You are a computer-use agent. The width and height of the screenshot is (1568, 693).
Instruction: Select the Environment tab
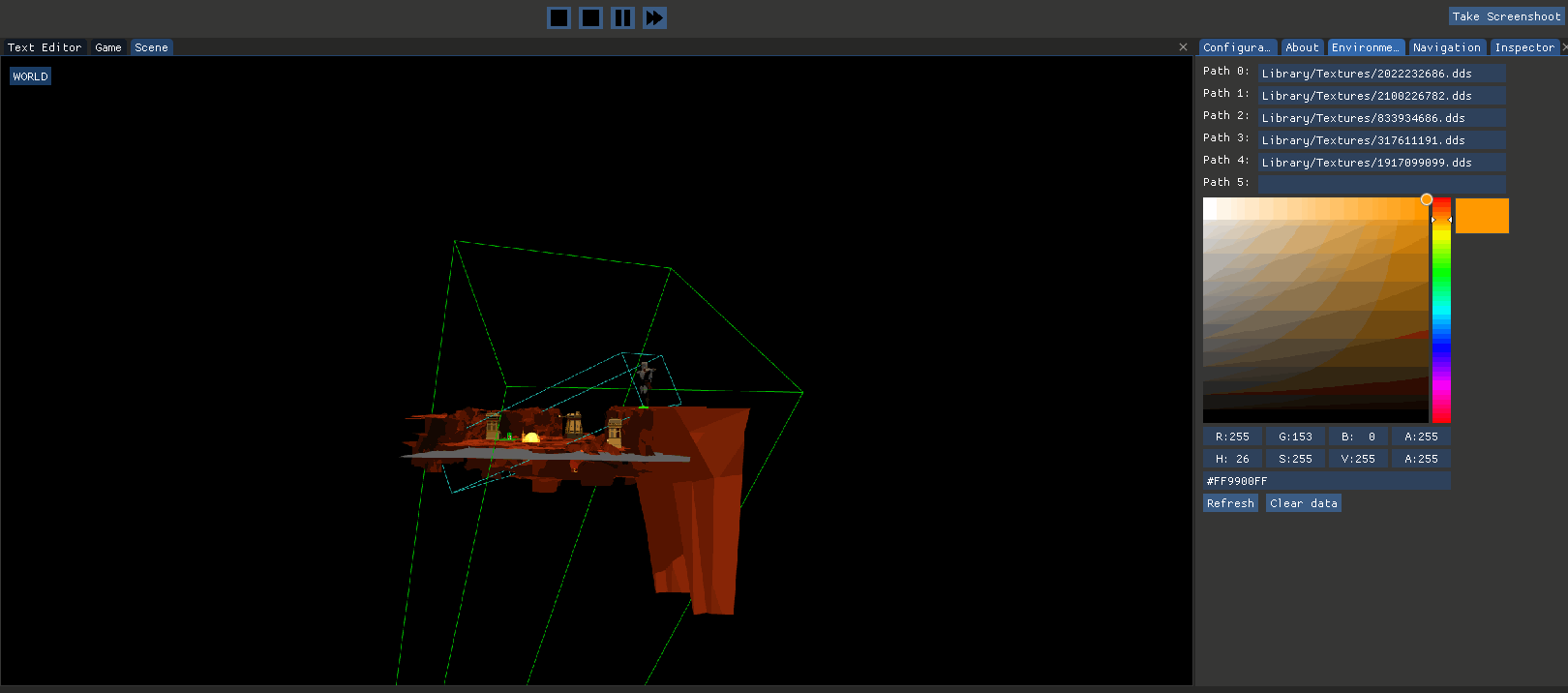pos(1366,47)
